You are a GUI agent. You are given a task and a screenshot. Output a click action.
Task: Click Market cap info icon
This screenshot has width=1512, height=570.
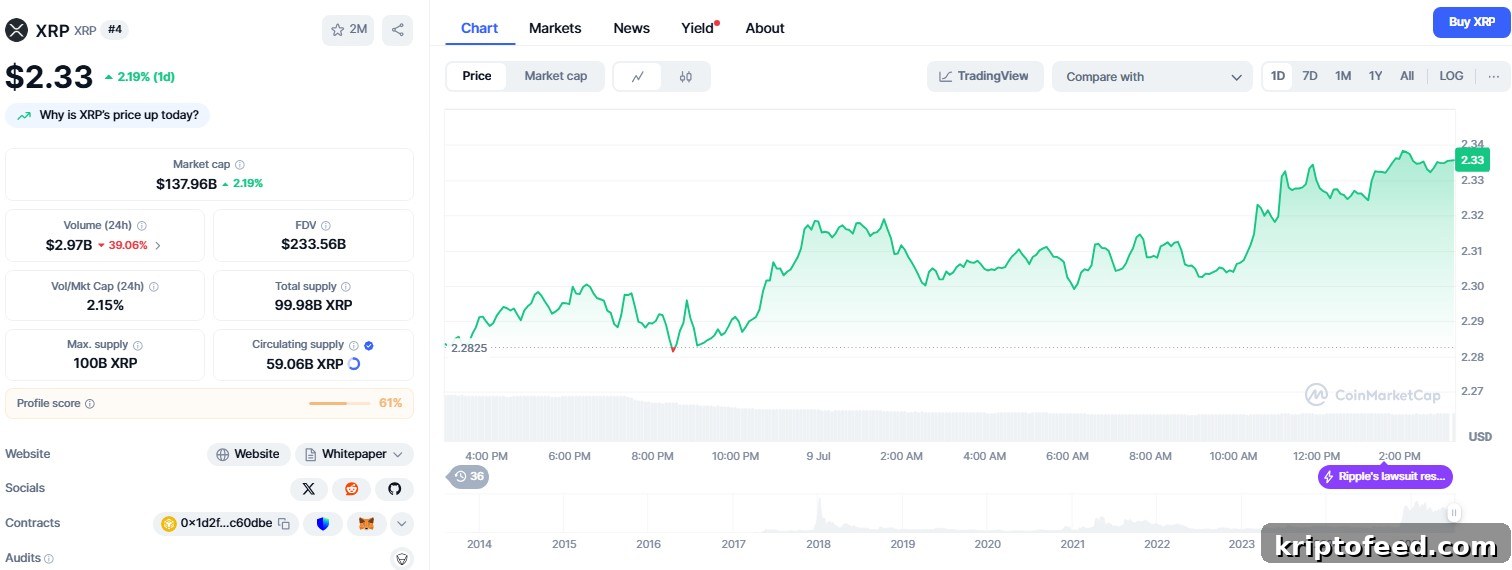tap(240, 165)
